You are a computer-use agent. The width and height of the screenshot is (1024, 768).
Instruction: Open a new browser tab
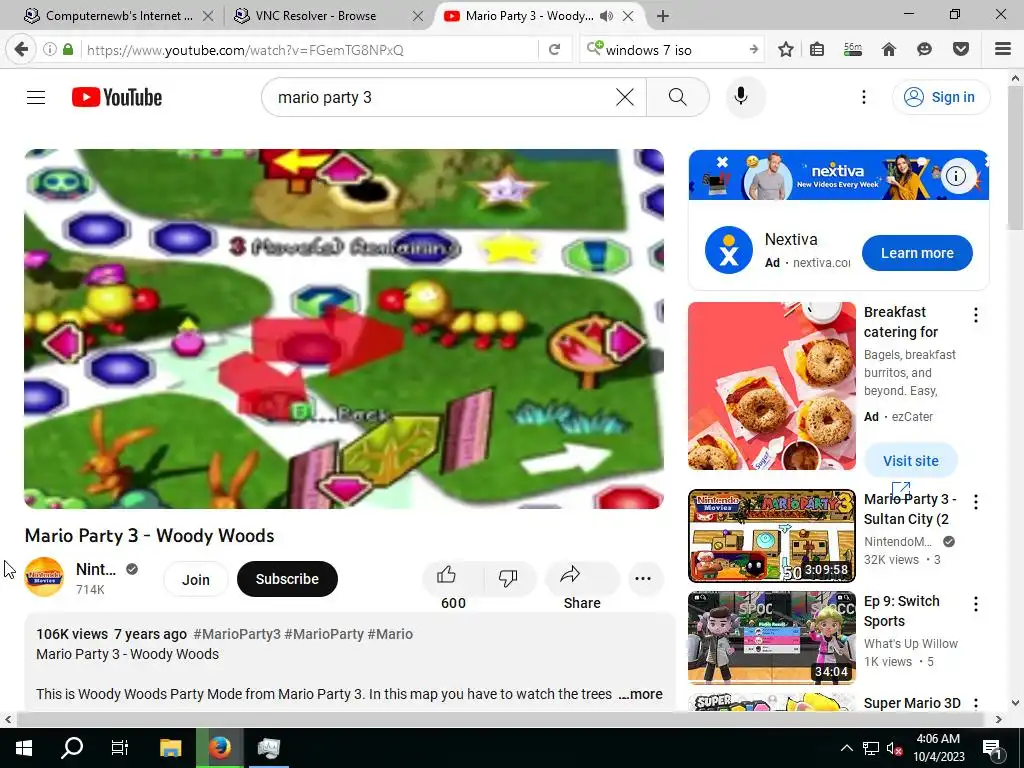(x=662, y=16)
